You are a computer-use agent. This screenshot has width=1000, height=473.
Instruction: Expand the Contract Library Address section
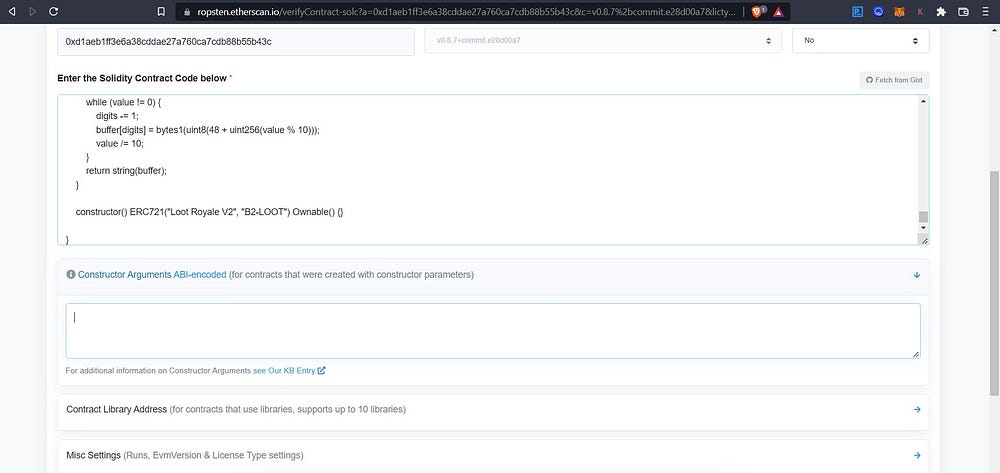click(917, 409)
